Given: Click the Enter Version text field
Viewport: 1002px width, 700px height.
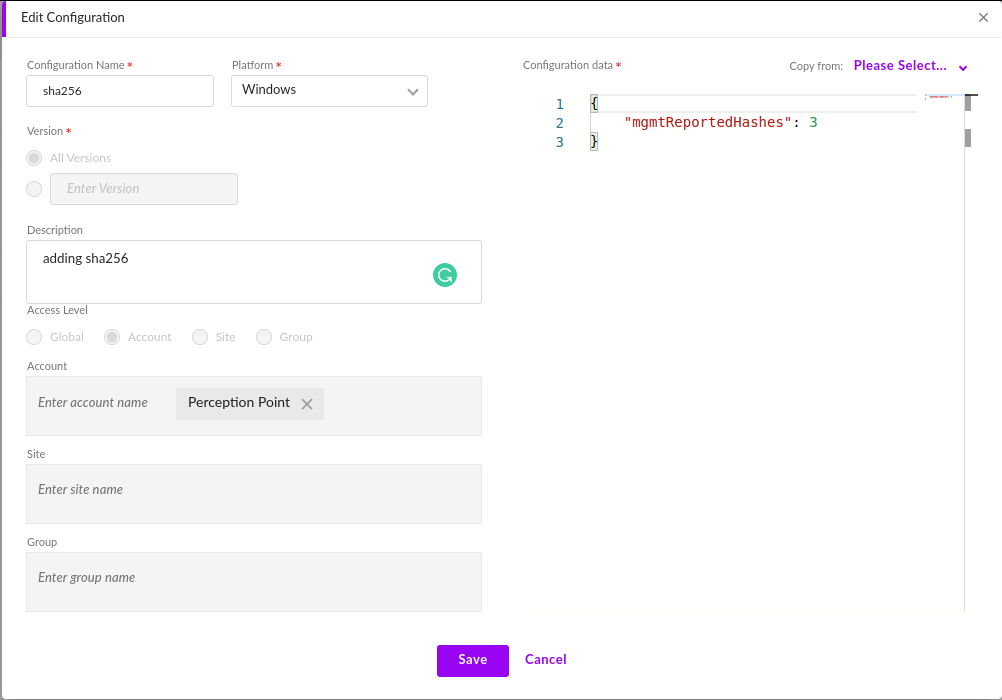Looking at the screenshot, I should coord(144,189).
